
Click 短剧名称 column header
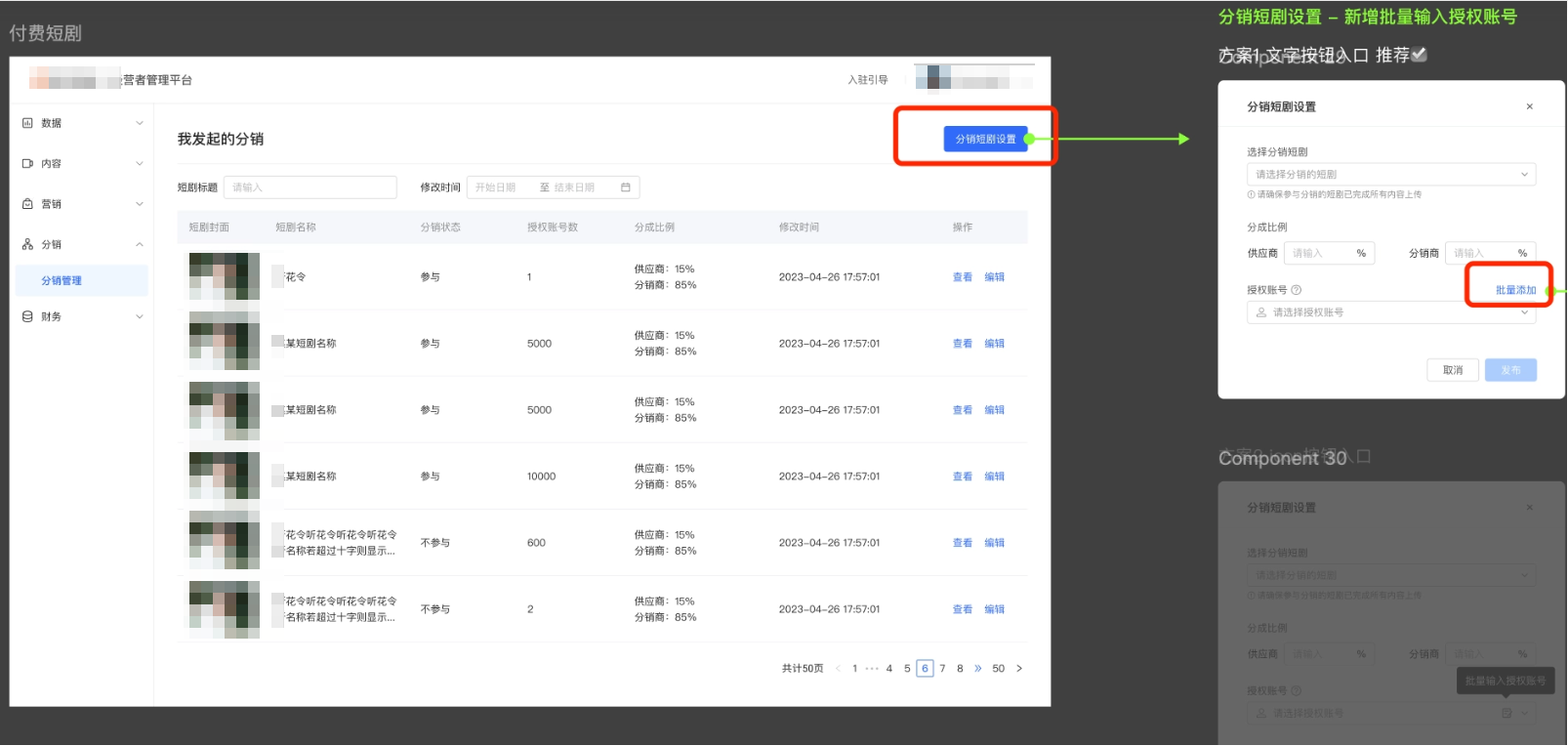(x=296, y=228)
